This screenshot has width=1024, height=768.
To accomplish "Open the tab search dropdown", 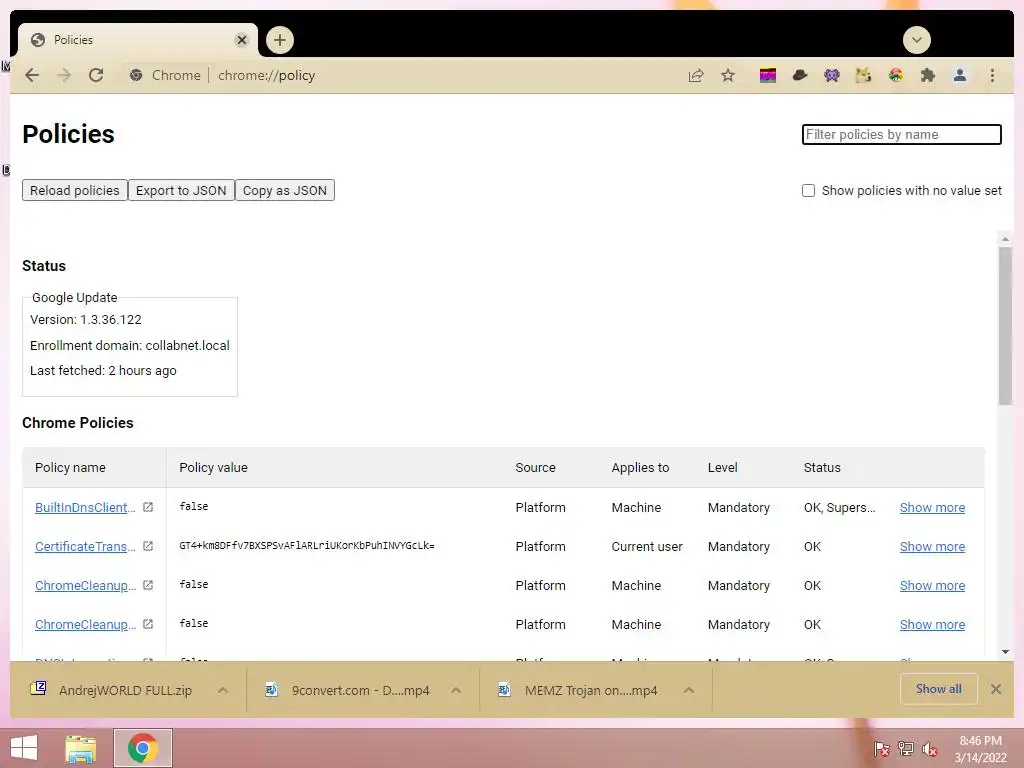I will pyautogui.click(x=917, y=40).
